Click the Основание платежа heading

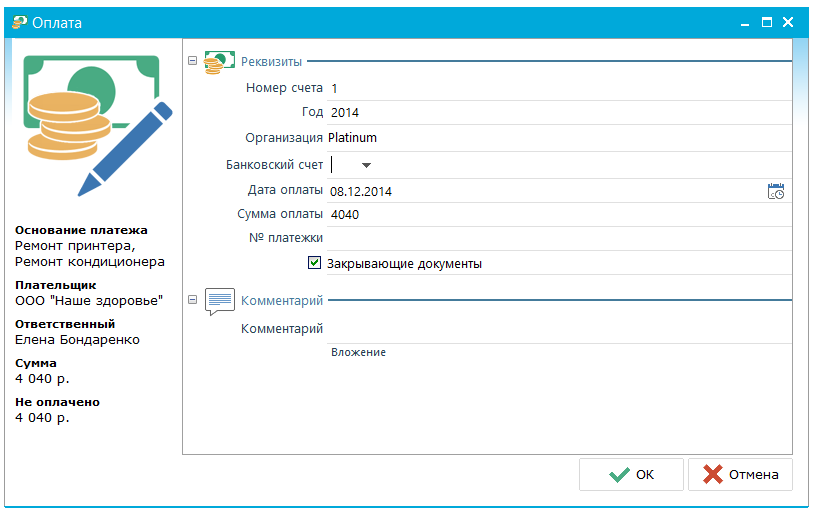point(81,230)
